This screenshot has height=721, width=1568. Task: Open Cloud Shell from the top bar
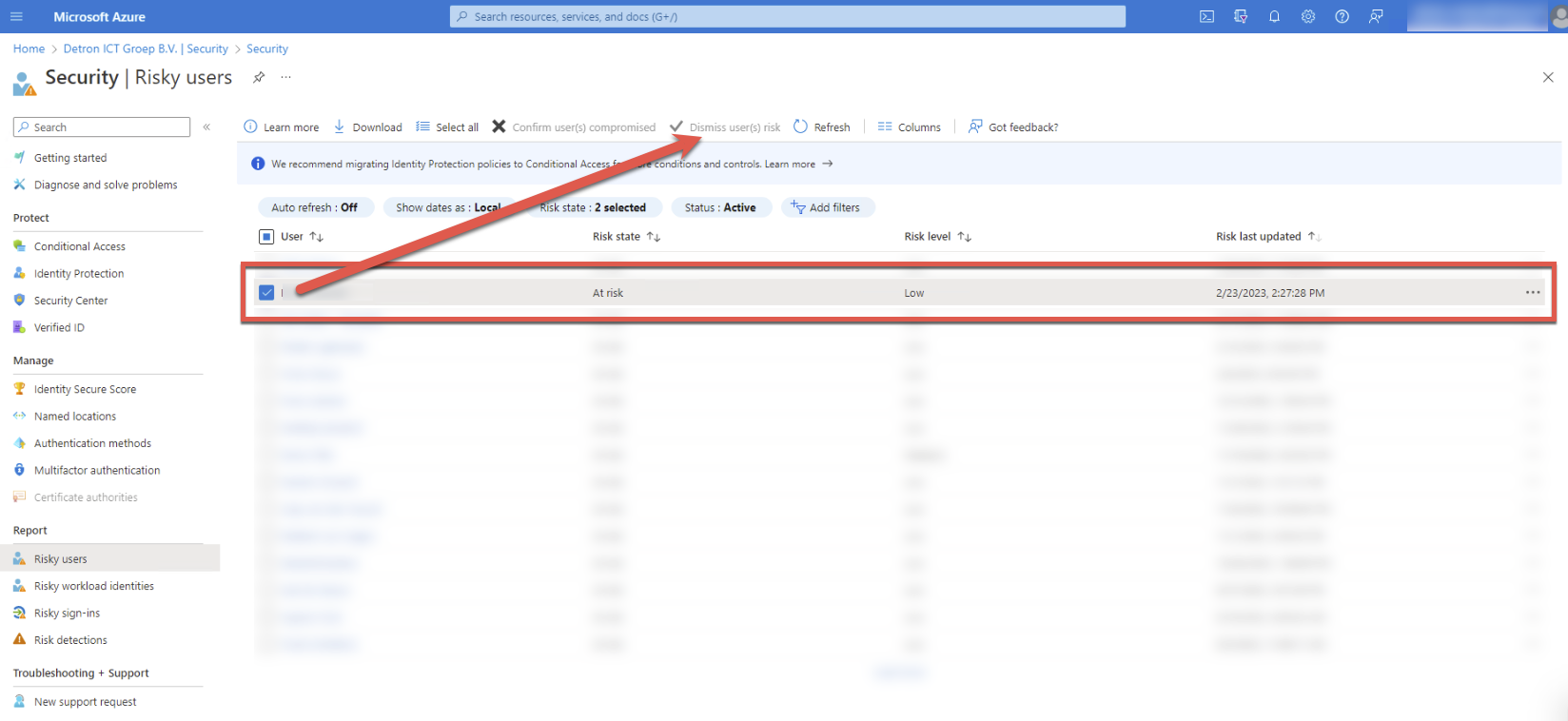(1206, 16)
